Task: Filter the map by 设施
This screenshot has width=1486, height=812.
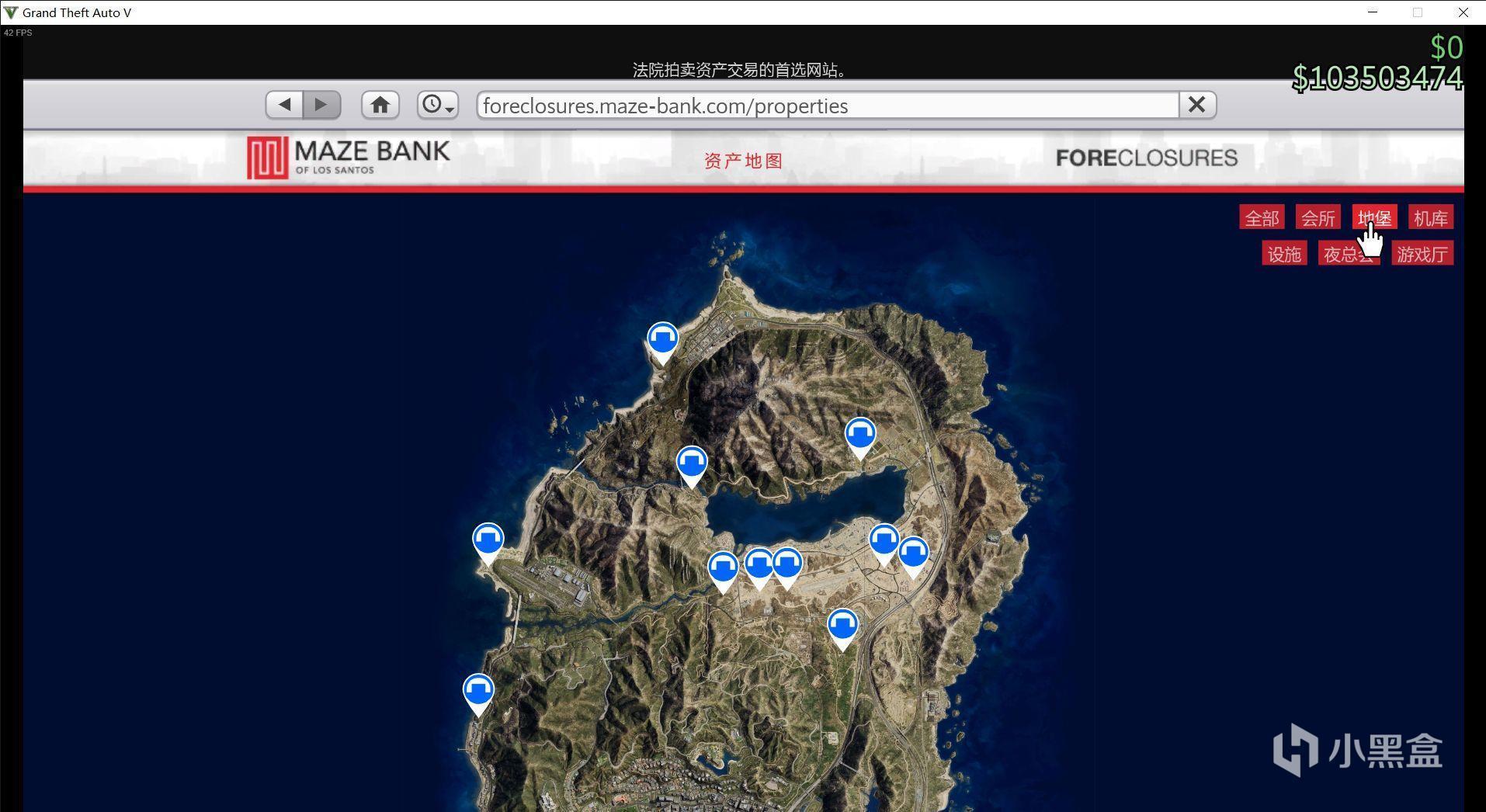Action: pos(1284,254)
